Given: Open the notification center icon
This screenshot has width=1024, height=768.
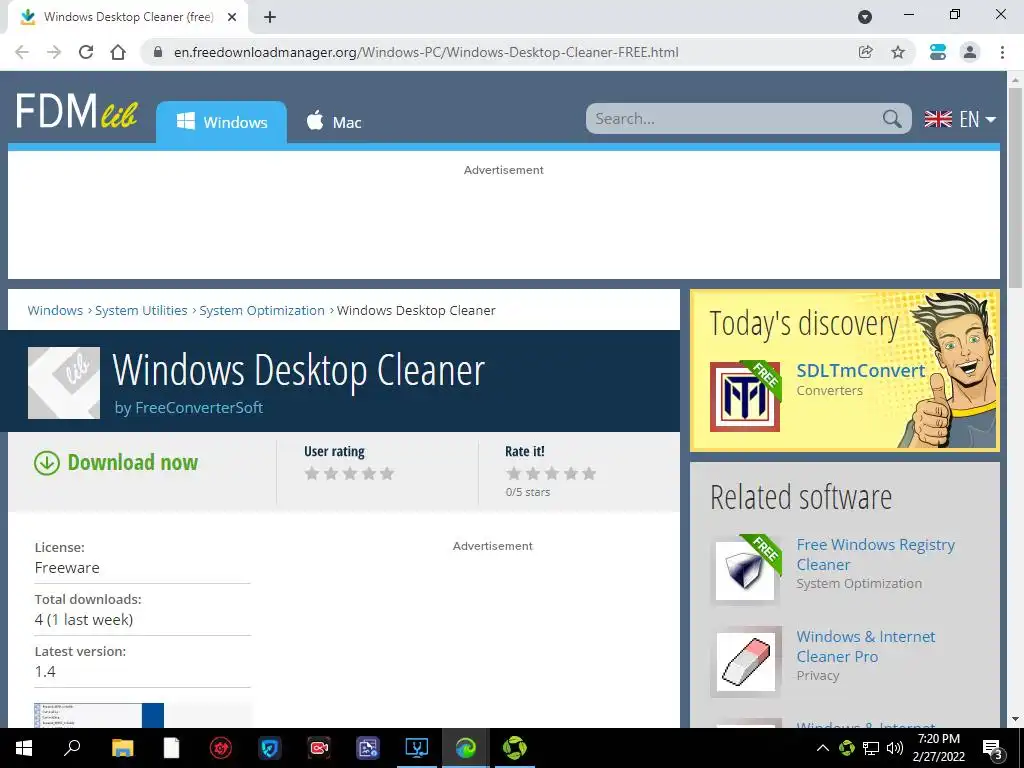Looking at the screenshot, I should 993,749.
